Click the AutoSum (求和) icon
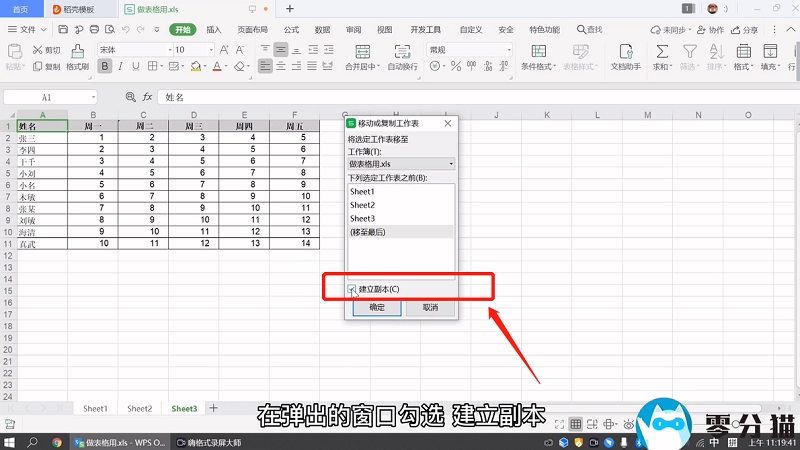Viewport: 800px width, 450px height. coord(661,50)
